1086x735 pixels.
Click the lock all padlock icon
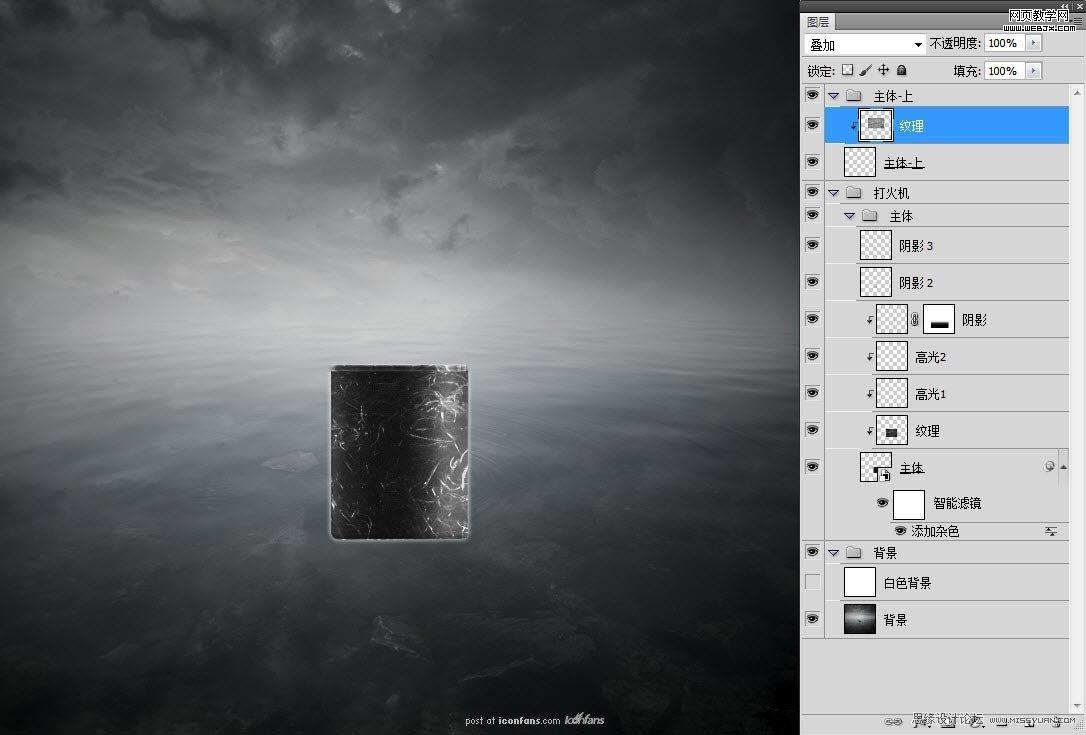pos(900,70)
